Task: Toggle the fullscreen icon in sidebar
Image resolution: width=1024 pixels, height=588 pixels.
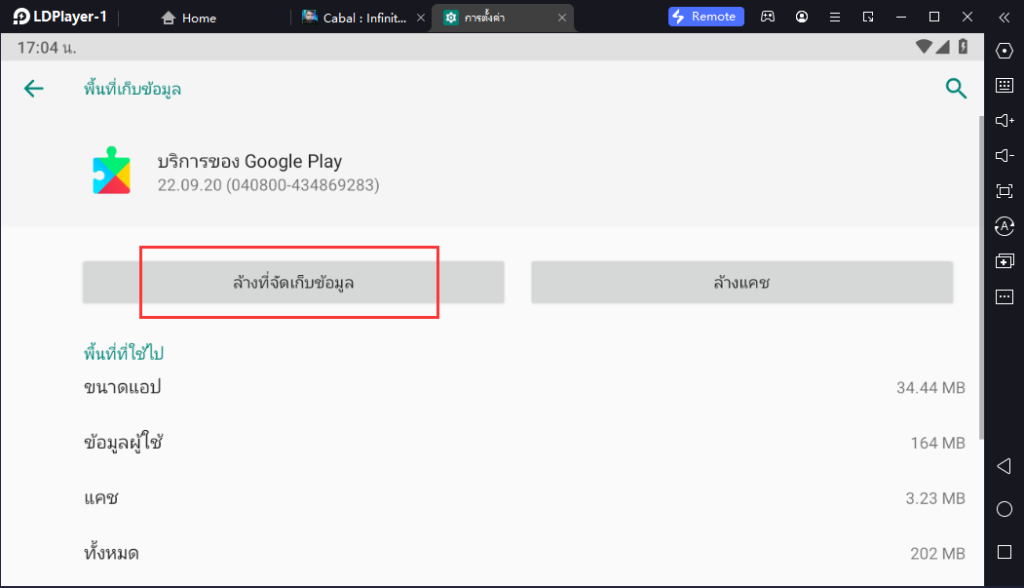Action: [1004, 191]
